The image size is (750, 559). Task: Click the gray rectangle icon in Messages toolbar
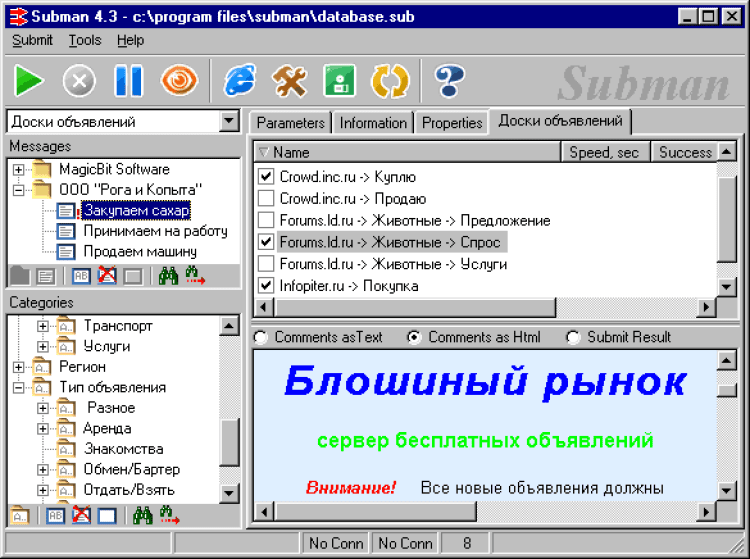click(x=132, y=276)
